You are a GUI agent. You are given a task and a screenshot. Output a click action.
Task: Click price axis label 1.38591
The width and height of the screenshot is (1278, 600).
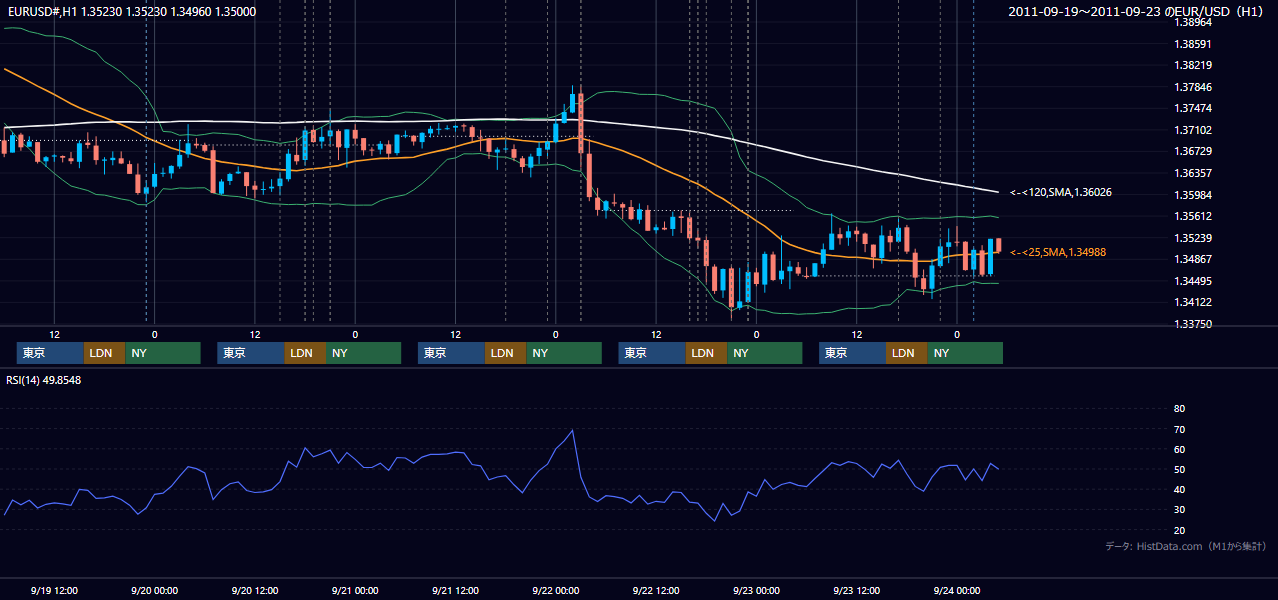(x=1194, y=44)
